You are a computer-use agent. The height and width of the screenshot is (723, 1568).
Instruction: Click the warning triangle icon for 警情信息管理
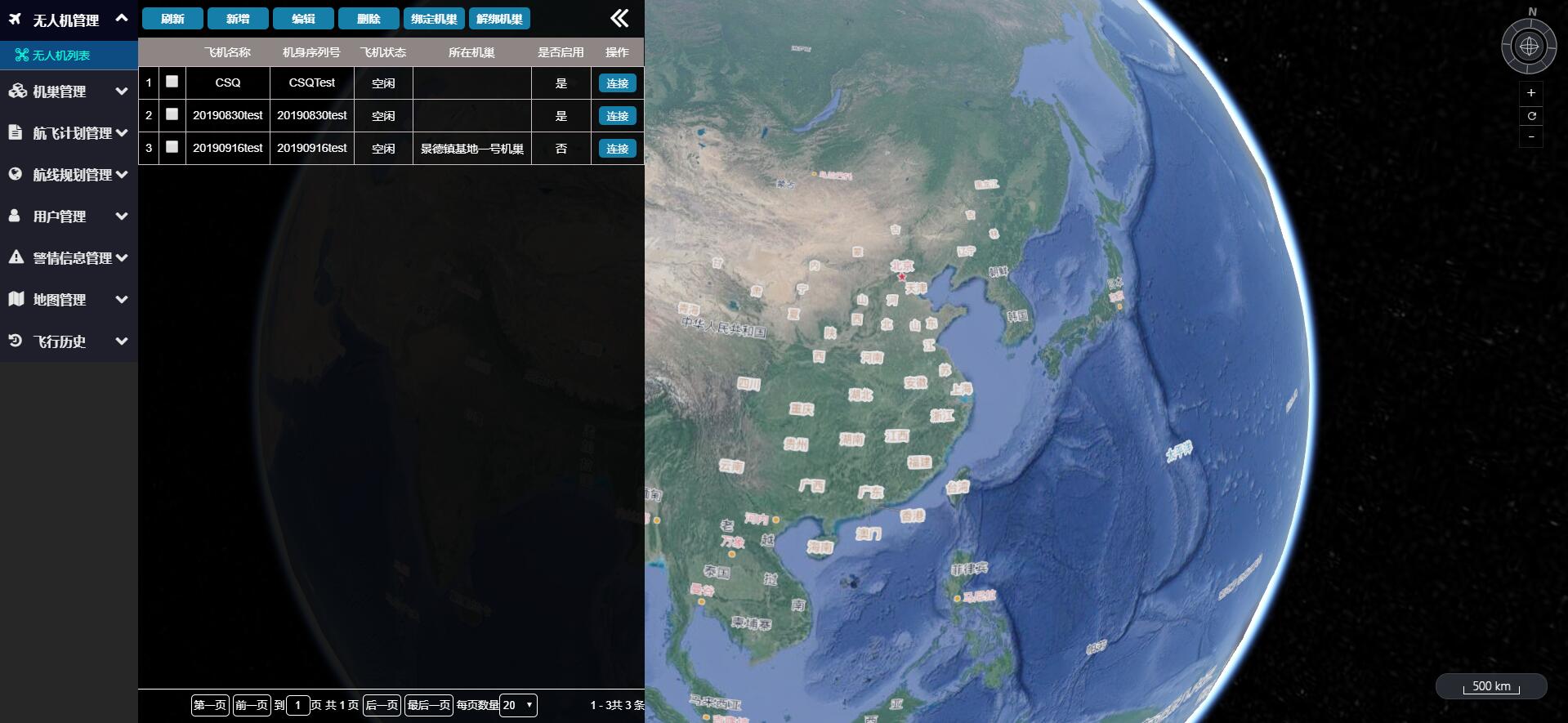[x=16, y=257]
